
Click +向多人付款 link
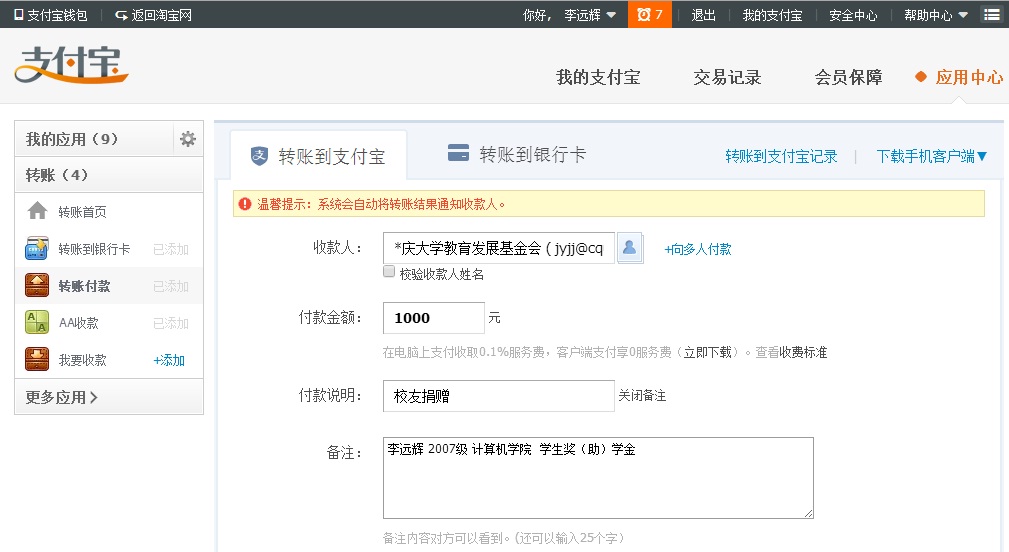tap(698, 249)
